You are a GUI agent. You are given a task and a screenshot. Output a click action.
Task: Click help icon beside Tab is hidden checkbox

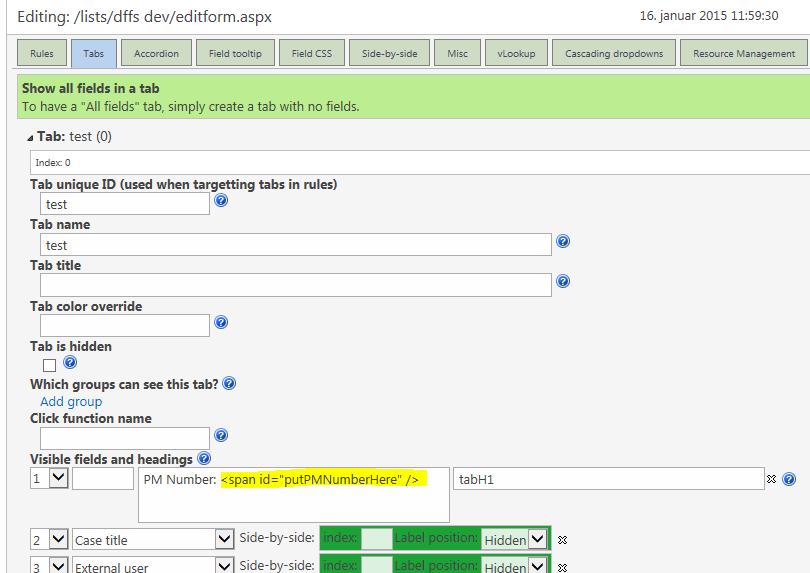click(70, 362)
